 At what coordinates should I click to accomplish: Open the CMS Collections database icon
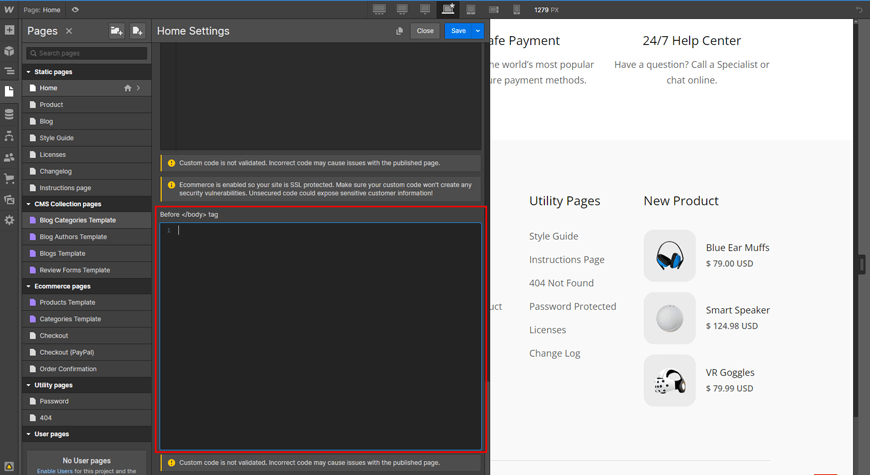click(x=9, y=114)
